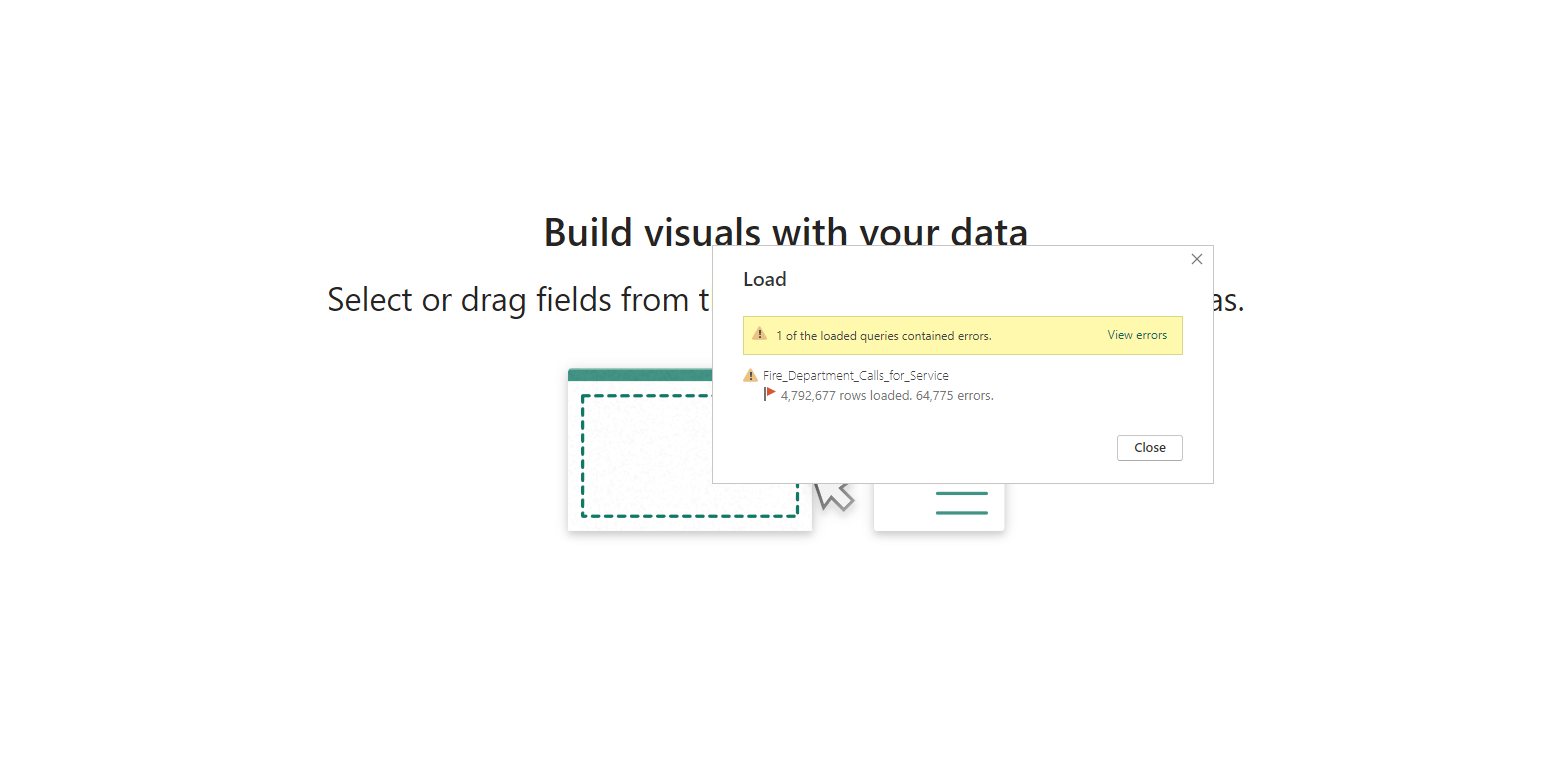The height and width of the screenshot is (783, 1564).
Task: Click the green lines field-list illustration
Action: [x=961, y=503]
